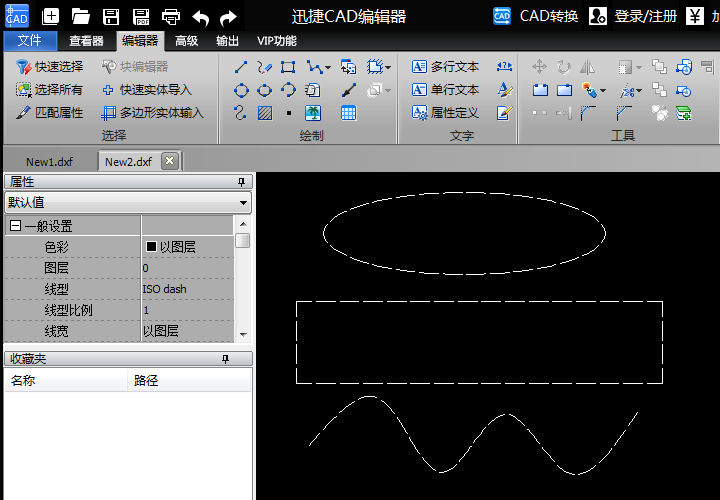Open text style icon beside 单行文本
The image size is (720, 500).
504,90
